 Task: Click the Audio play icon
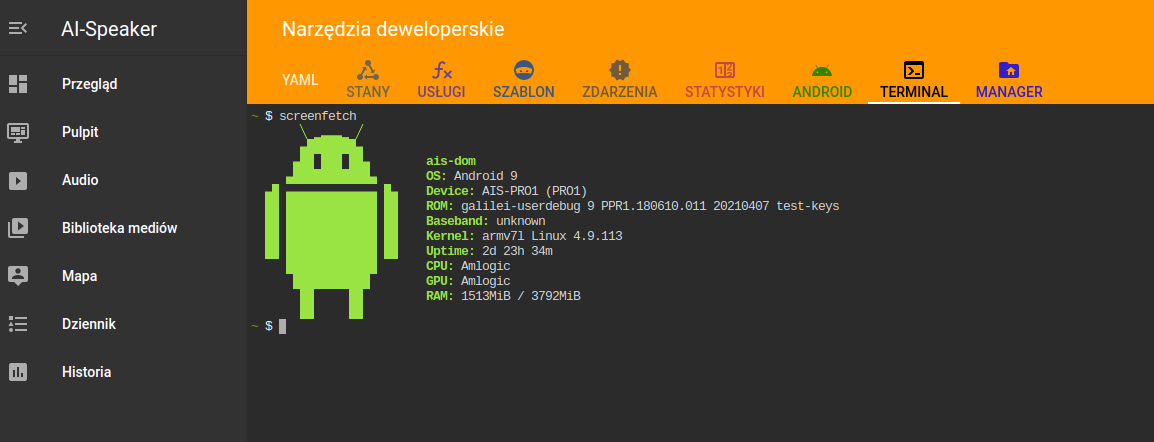click(x=18, y=180)
